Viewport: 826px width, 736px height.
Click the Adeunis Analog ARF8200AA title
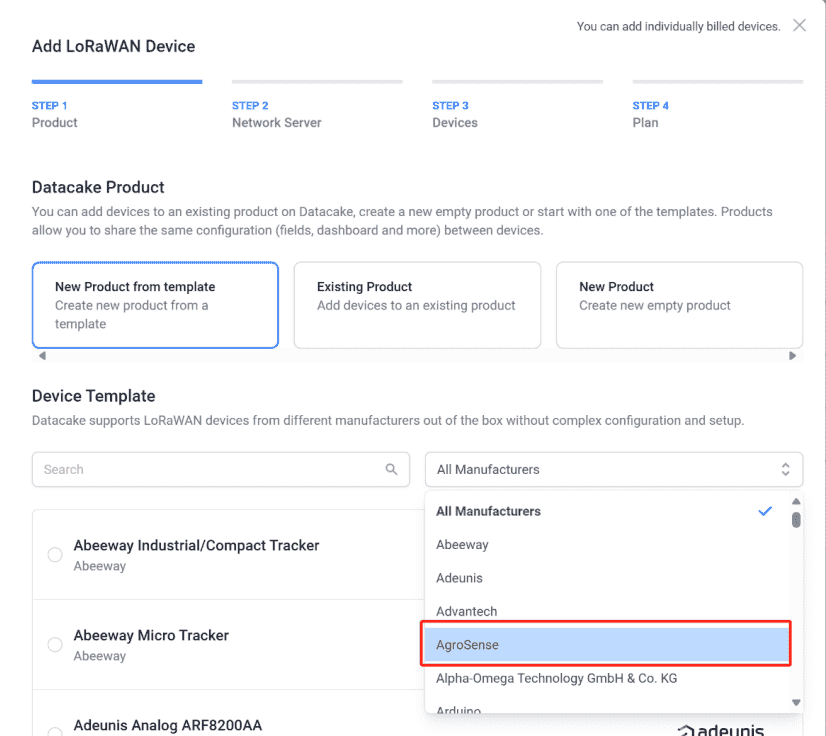pyautogui.click(x=168, y=725)
